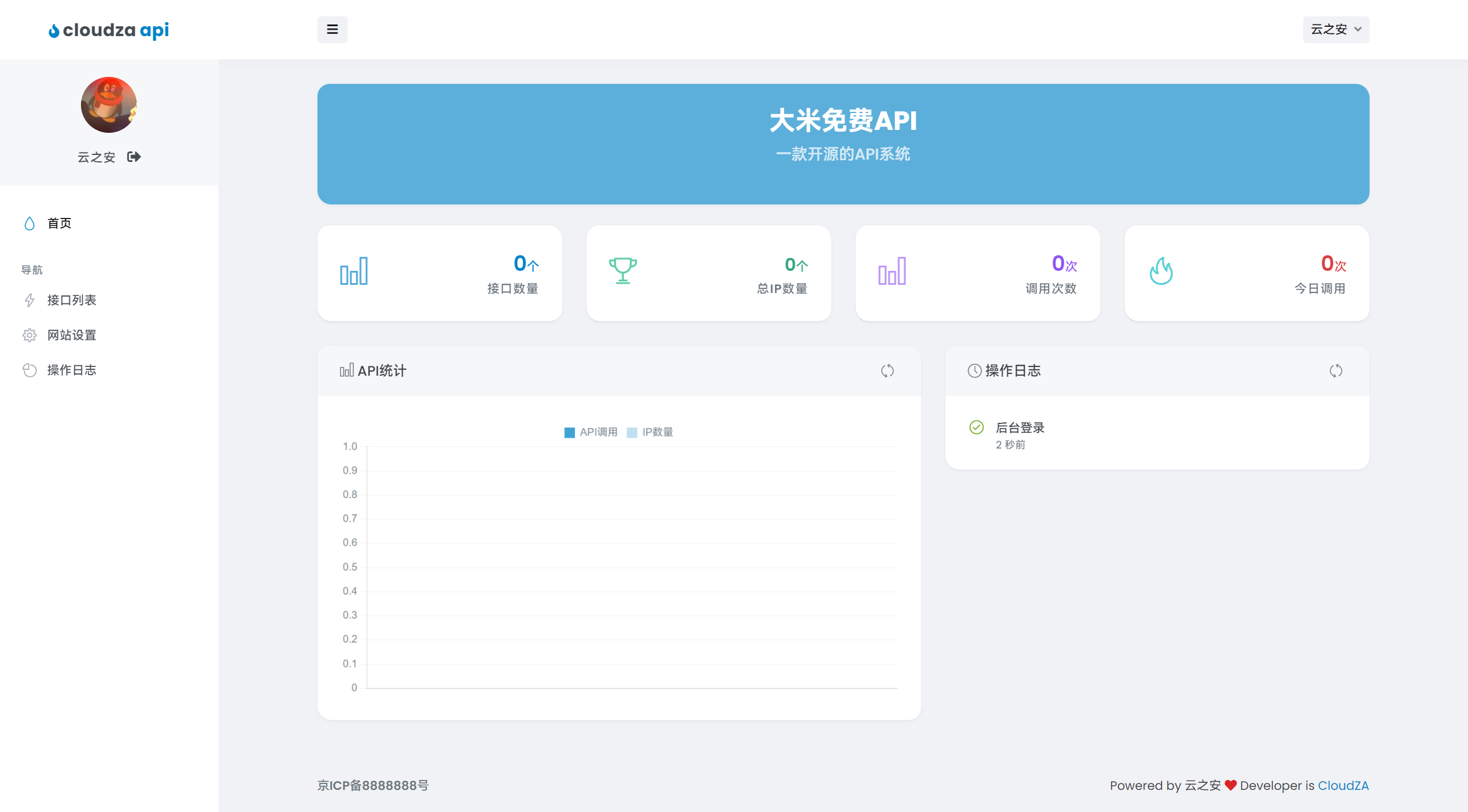Click the 京ICP备8888888号 footer text
The width and height of the screenshot is (1468, 812).
373,786
